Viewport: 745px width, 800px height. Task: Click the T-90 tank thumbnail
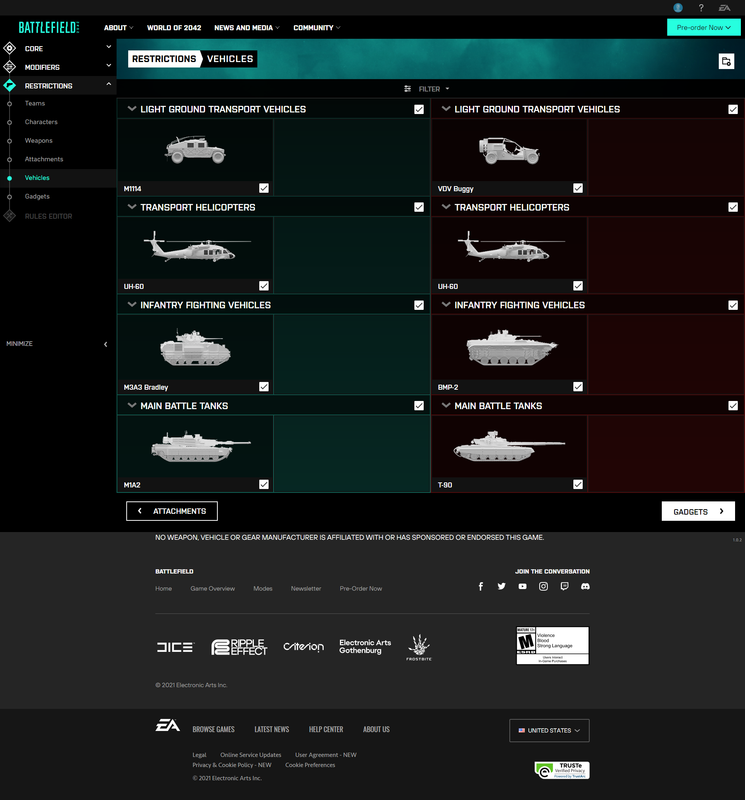tap(509, 446)
